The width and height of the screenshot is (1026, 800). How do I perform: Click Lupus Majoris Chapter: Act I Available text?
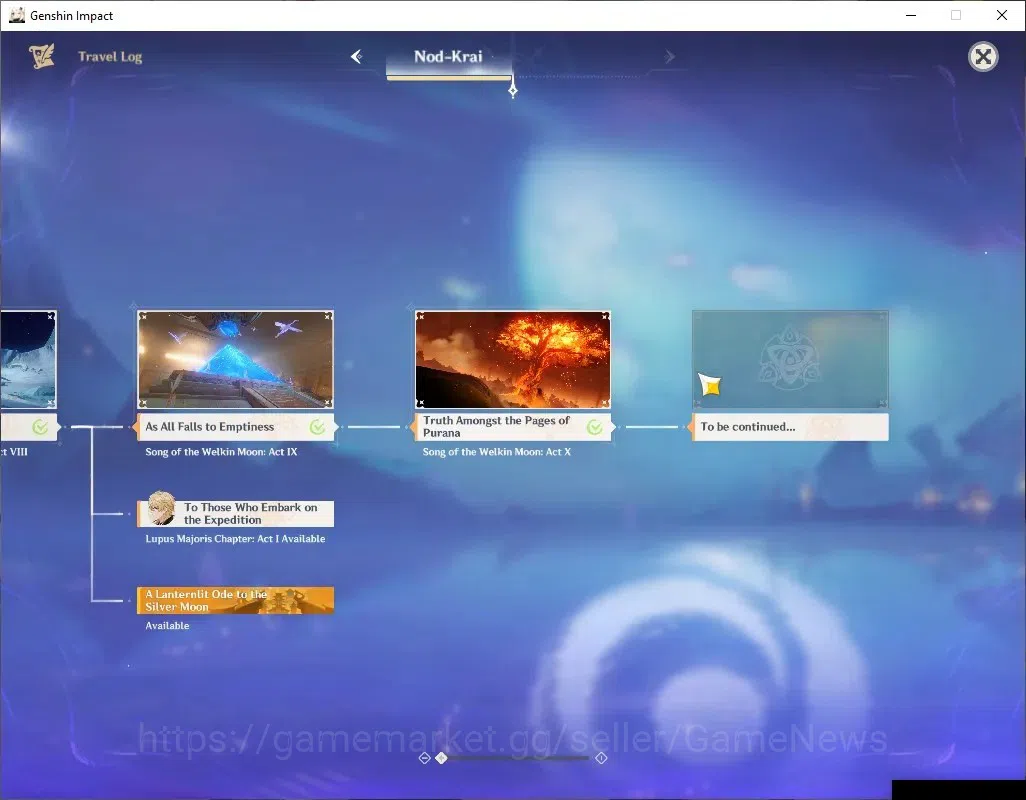235,539
